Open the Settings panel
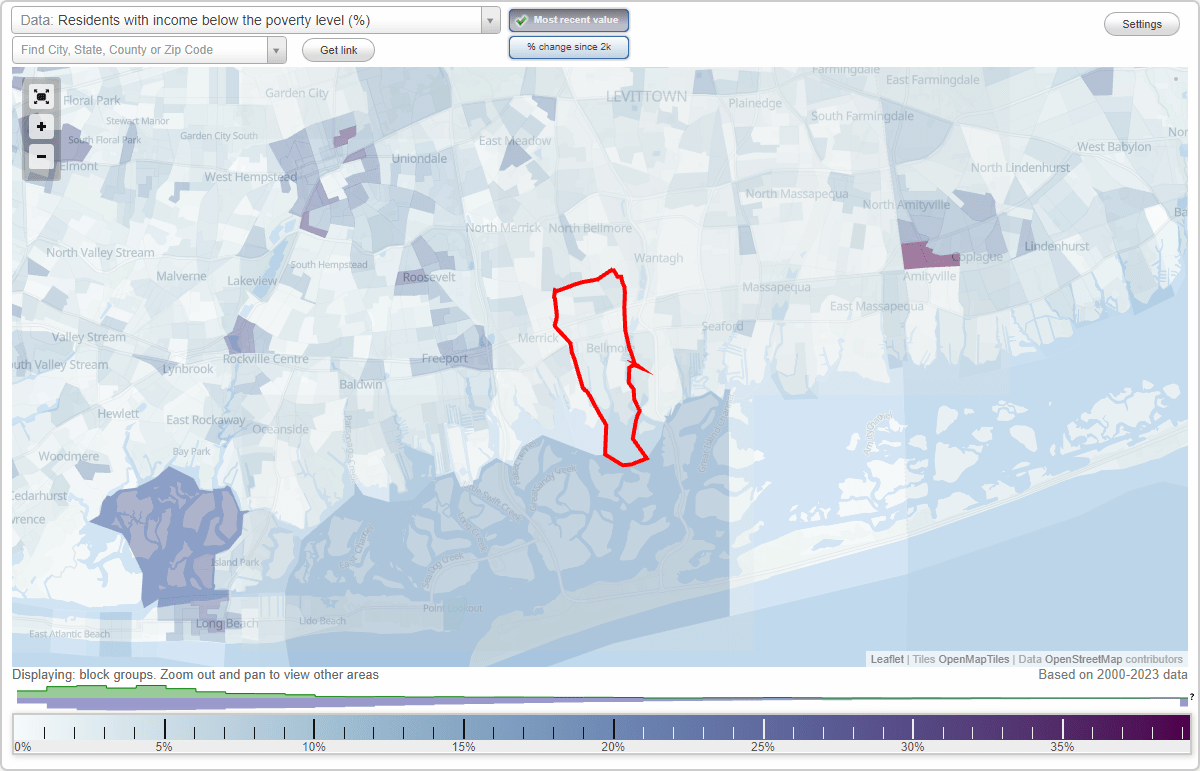Image resolution: width=1200 pixels, height=771 pixels. pyautogui.click(x=1141, y=23)
